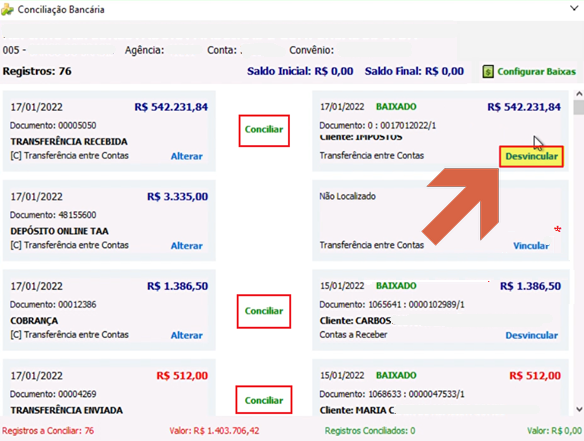Screen dimensions: 584x441
Task: Click the scrollbar up arrow
Action: coord(579,94)
